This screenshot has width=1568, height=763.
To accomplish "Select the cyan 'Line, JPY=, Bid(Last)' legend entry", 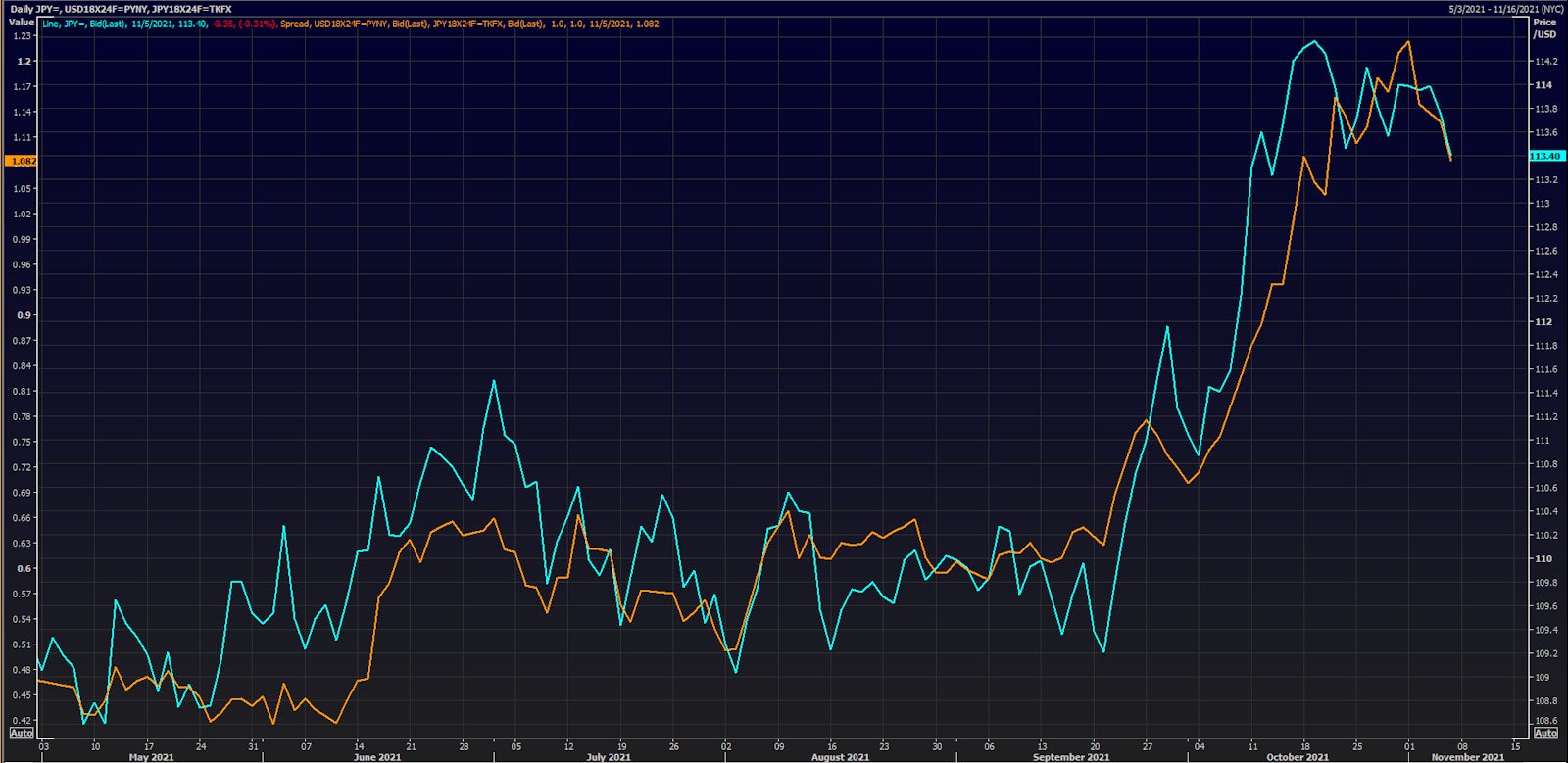I will (84, 24).
